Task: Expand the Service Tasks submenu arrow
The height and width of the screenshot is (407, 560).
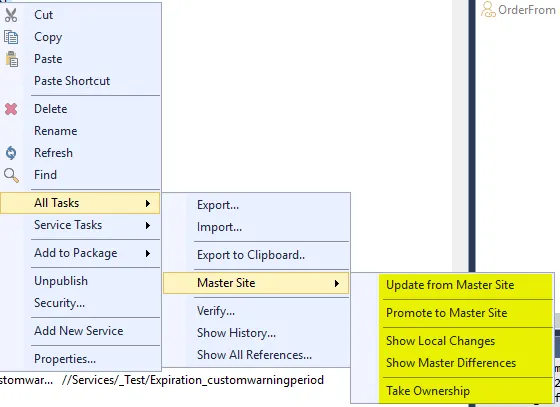Action: (x=148, y=225)
